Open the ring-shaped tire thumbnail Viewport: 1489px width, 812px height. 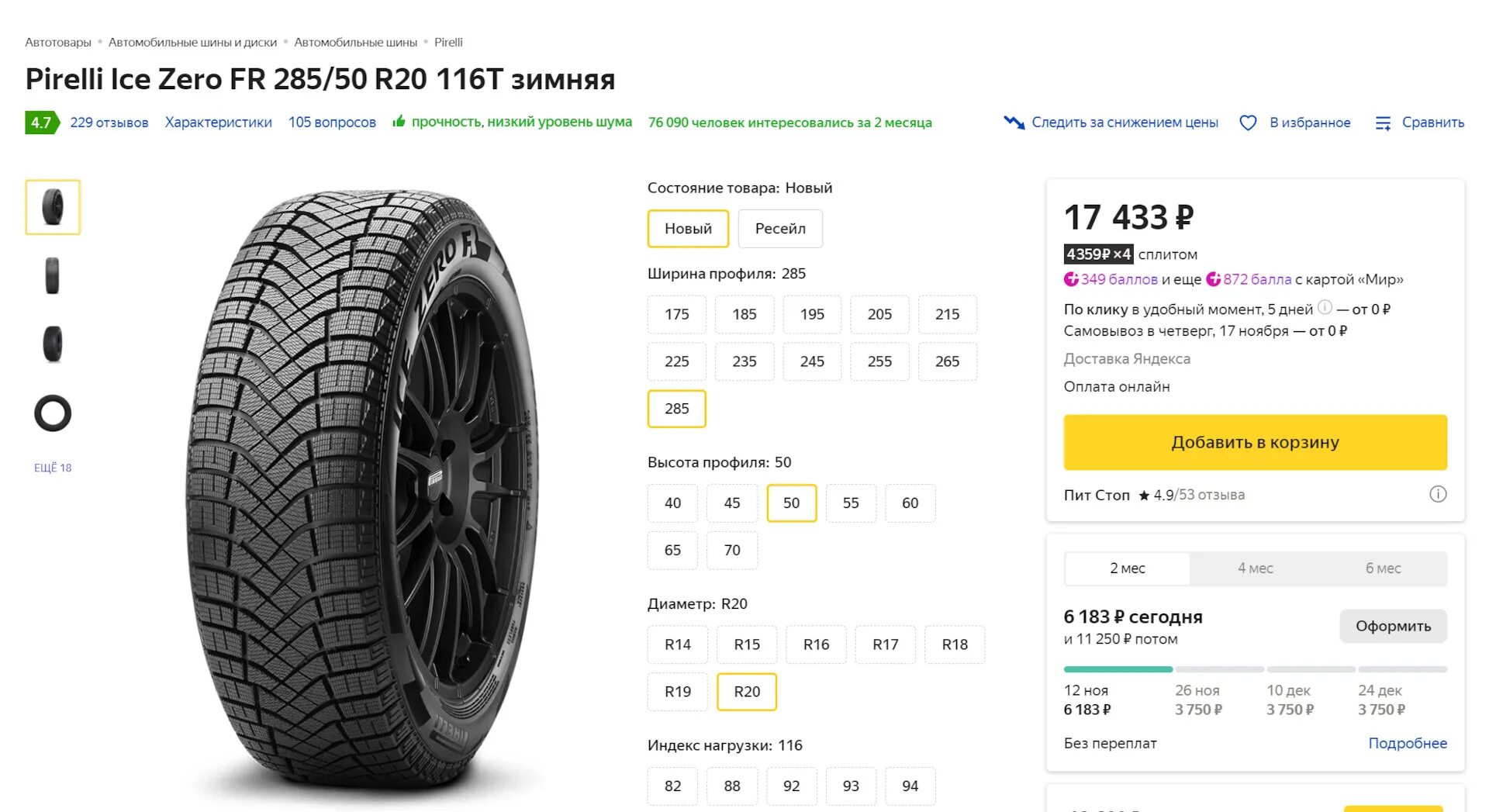53,413
